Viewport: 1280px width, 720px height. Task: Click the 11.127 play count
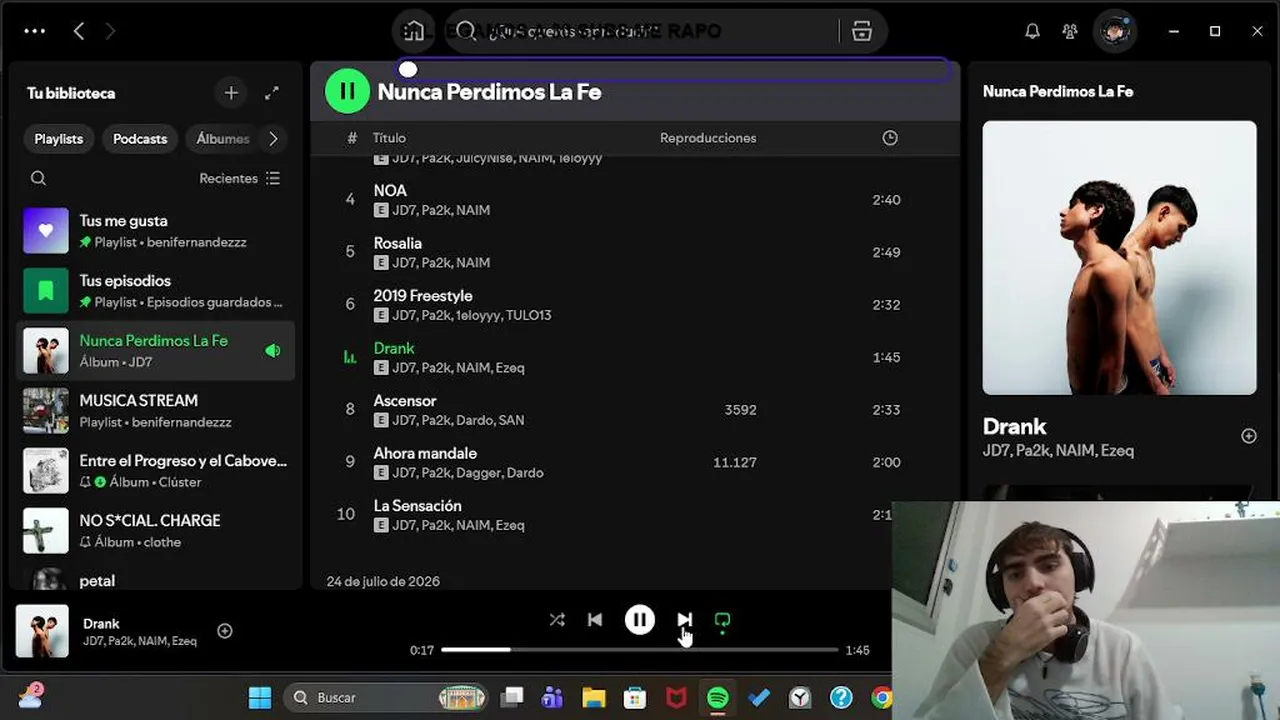tap(734, 462)
